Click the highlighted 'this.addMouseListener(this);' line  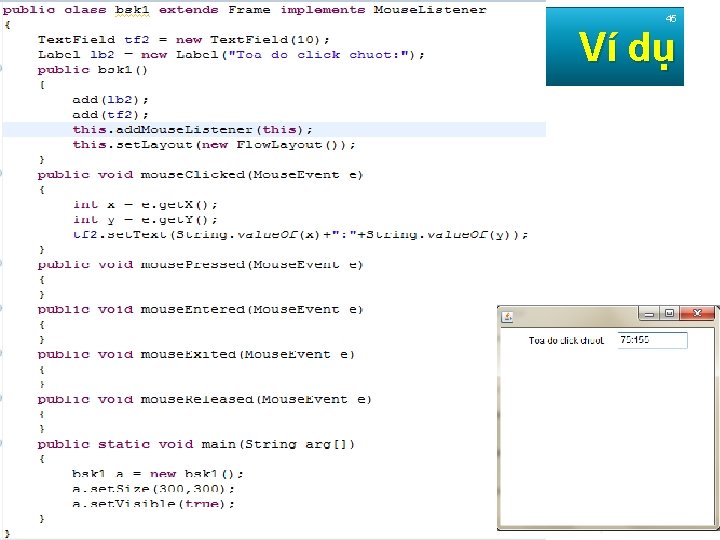192,129
